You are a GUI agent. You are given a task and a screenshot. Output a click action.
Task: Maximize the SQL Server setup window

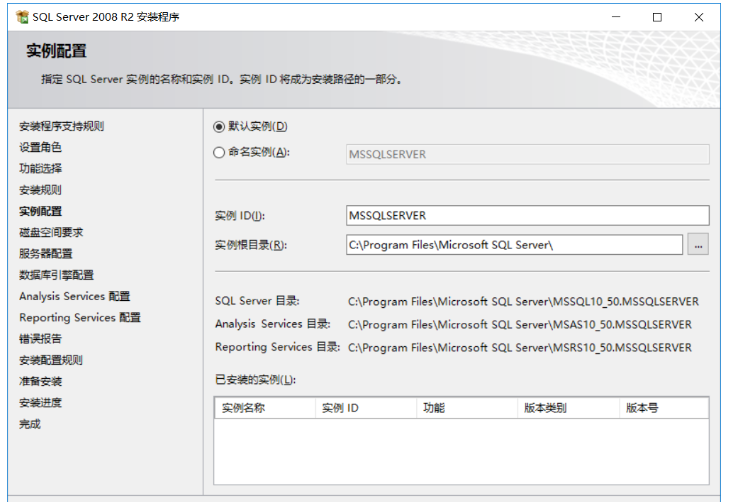pyautogui.click(x=657, y=17)
